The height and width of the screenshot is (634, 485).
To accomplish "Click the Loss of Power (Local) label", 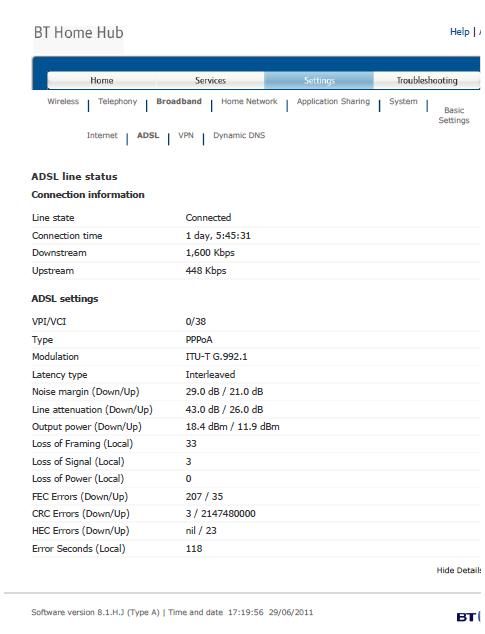I will click(x=78, y=479).
